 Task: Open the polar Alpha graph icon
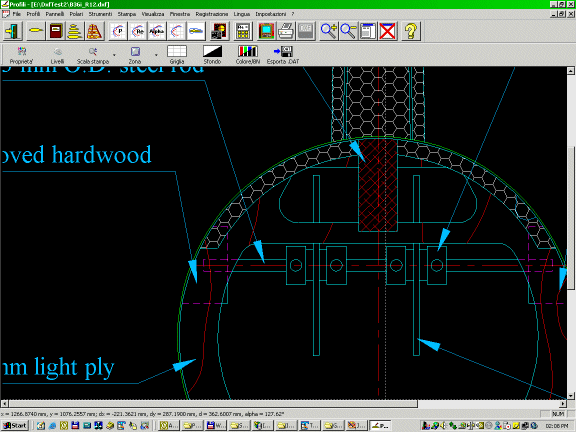157,31
